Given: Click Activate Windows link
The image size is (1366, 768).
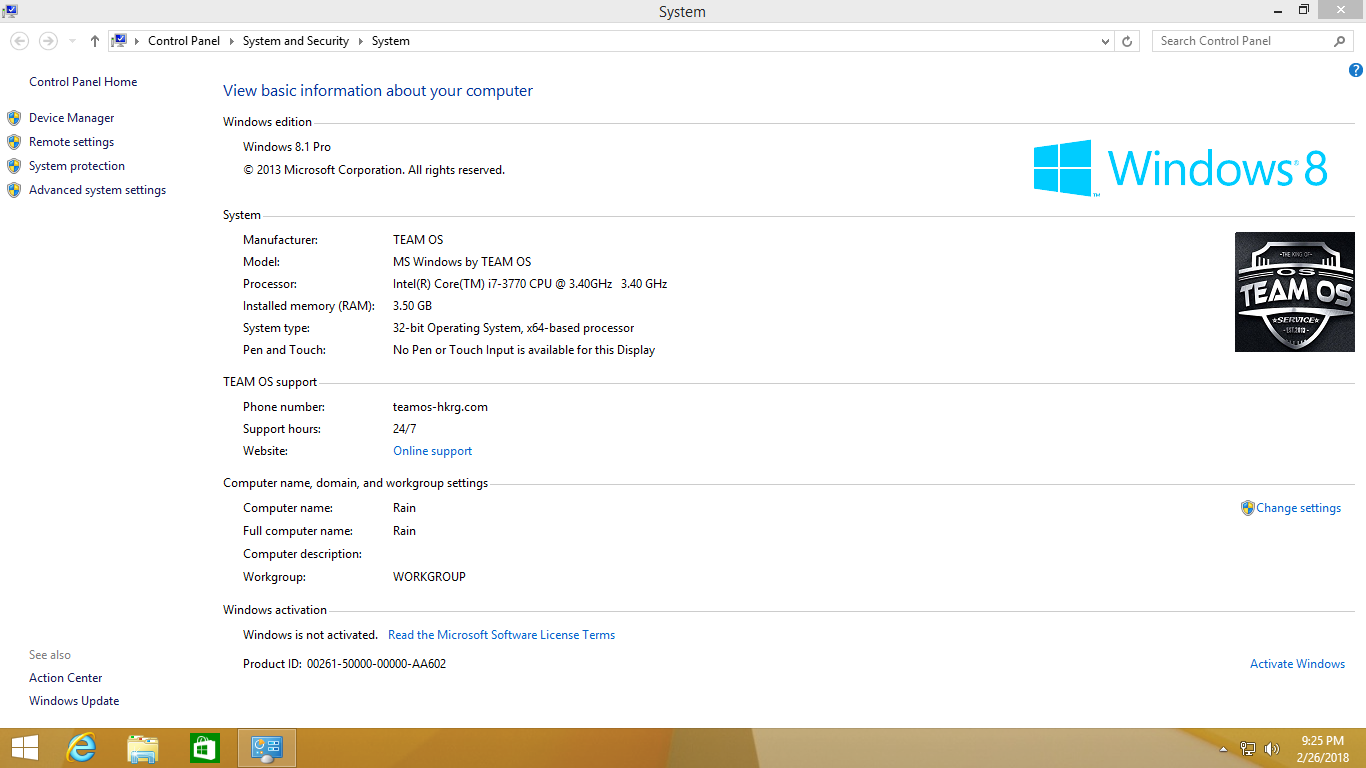Looking at the screenshot, I should (x=1298, y=664).
